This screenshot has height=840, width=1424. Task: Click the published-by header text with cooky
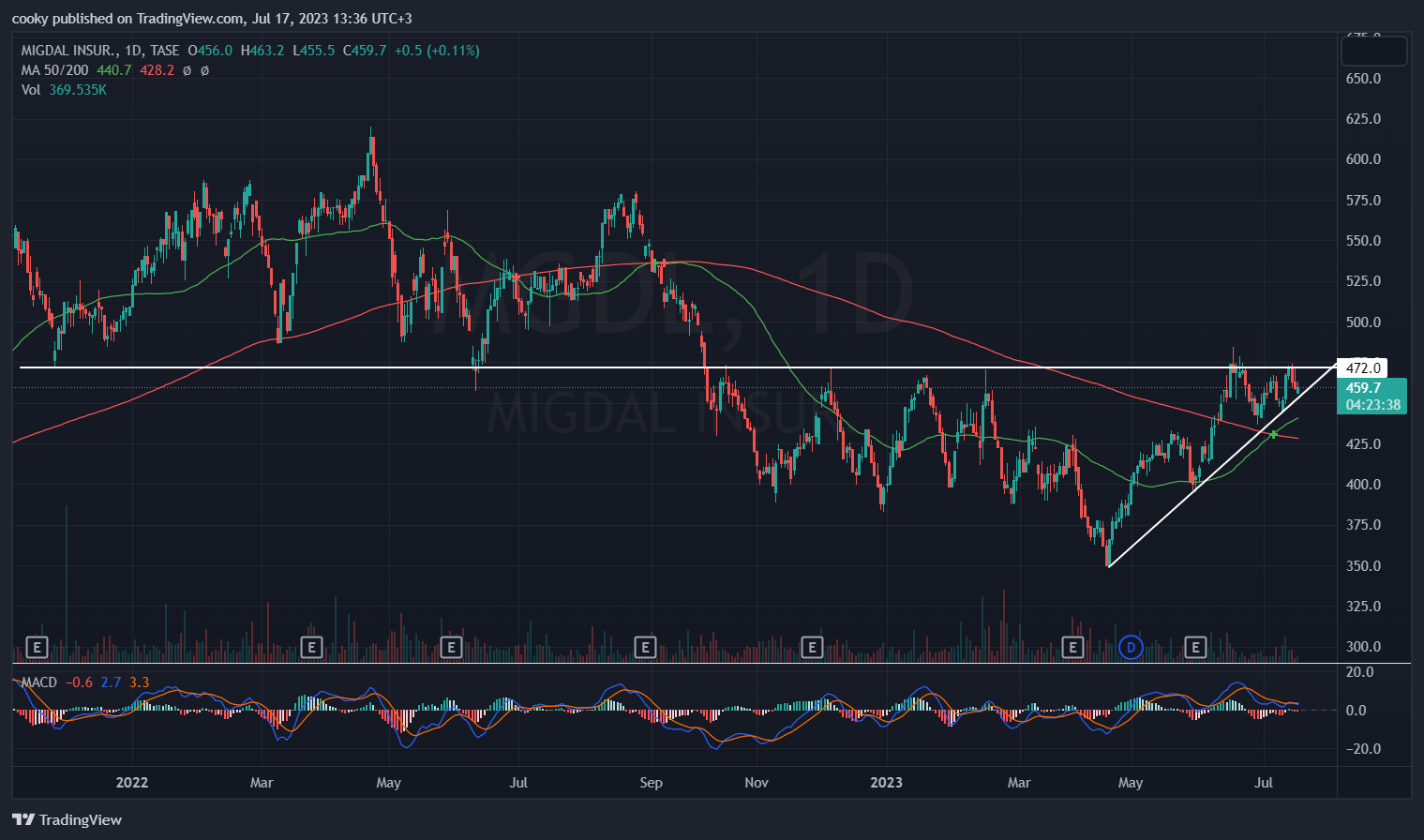212,19
